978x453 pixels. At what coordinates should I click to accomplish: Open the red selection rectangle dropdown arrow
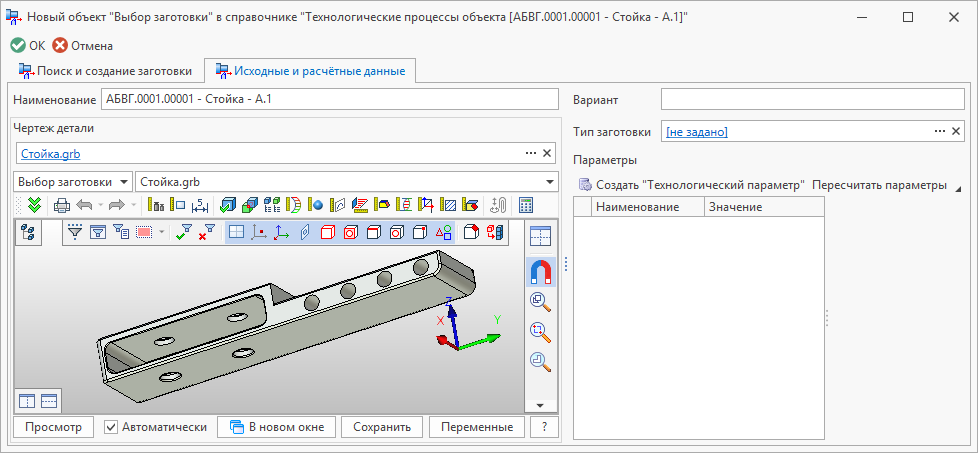(162, 233)
